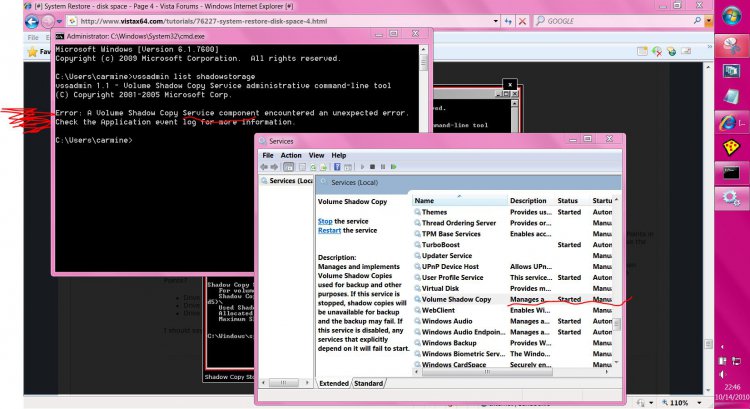Click the cmd.exe title bar icon
The width and height of the screenshot is (750, 409).
(x=60, y=36)
